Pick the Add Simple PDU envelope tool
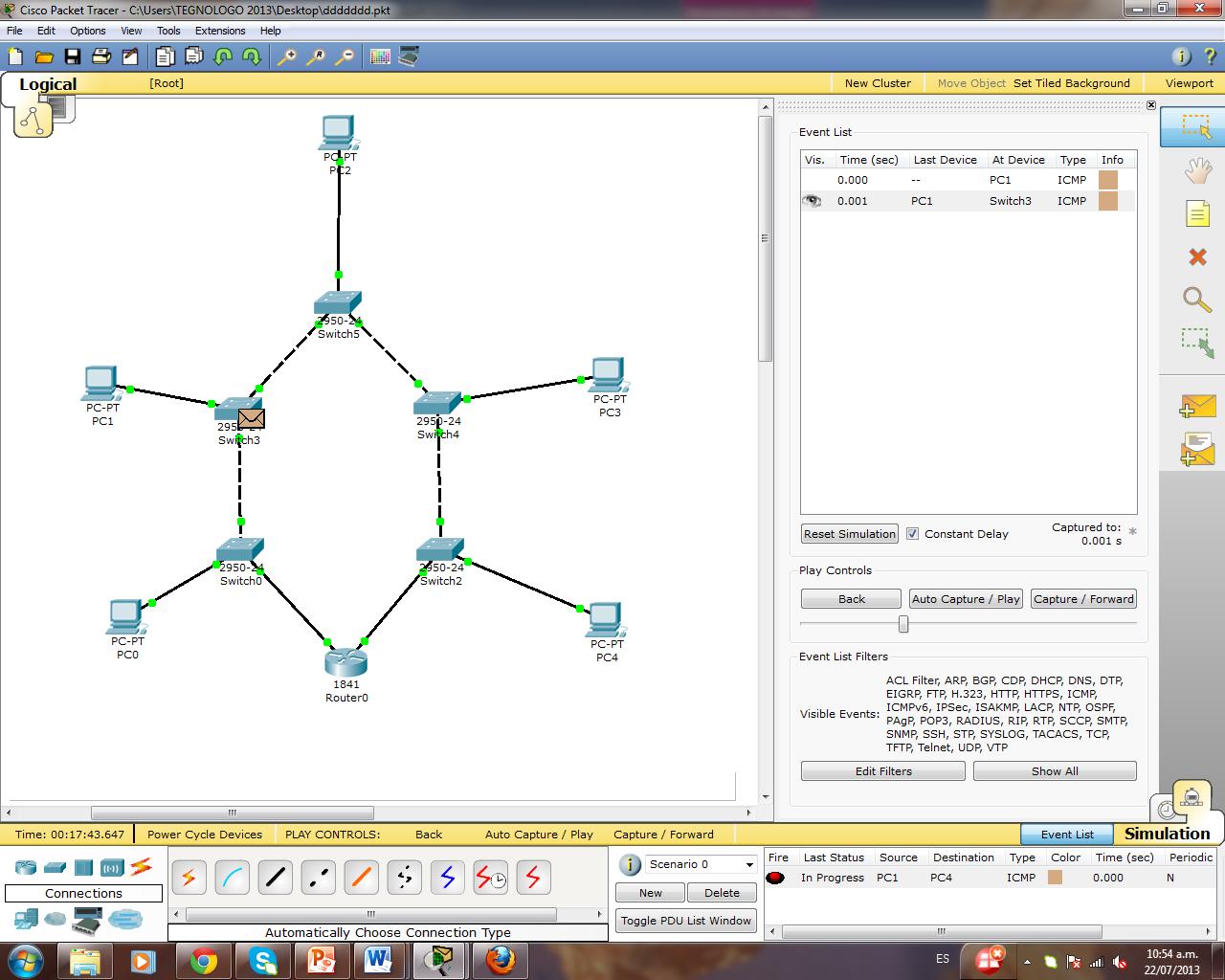This screenshot has width=1225, height=980. coord(1196,407)
